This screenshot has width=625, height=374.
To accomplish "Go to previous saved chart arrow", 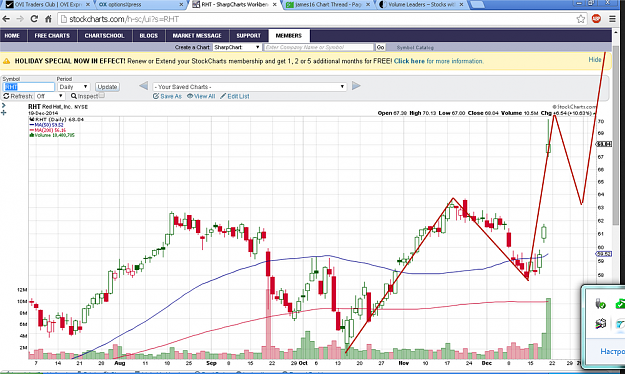I will click(143, 86).
